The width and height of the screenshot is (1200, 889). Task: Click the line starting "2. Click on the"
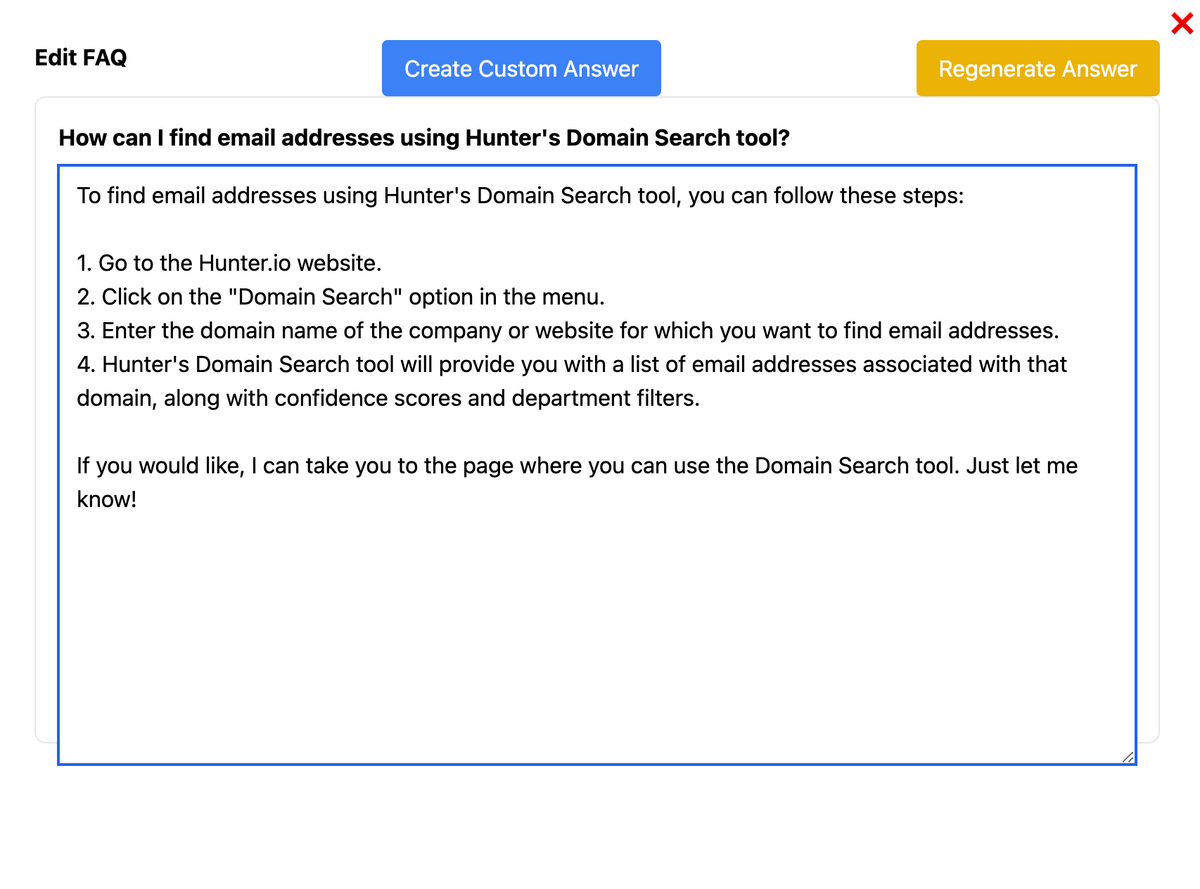[341, 297]
